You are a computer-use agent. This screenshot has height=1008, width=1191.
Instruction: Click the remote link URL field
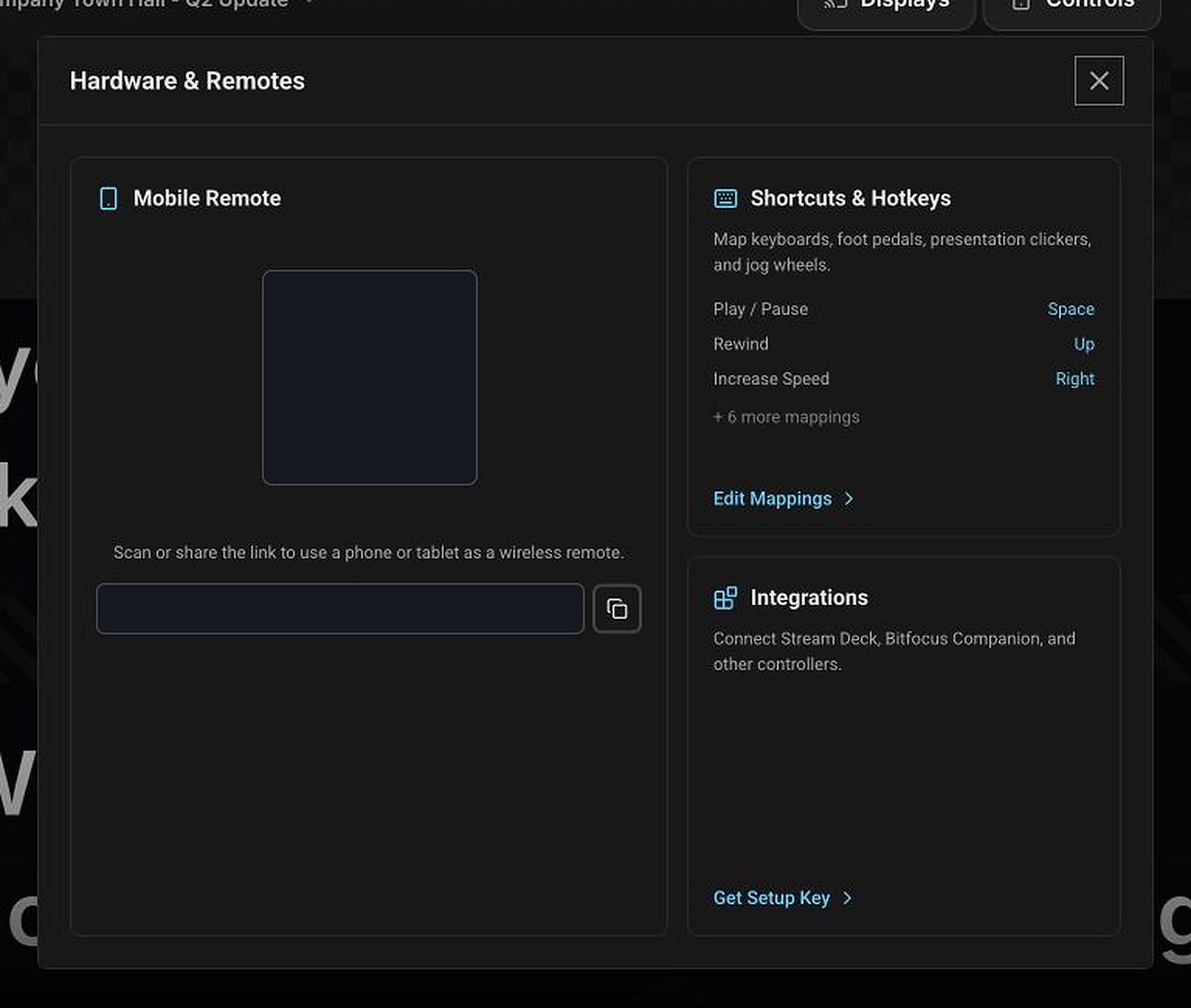point(340,609)
